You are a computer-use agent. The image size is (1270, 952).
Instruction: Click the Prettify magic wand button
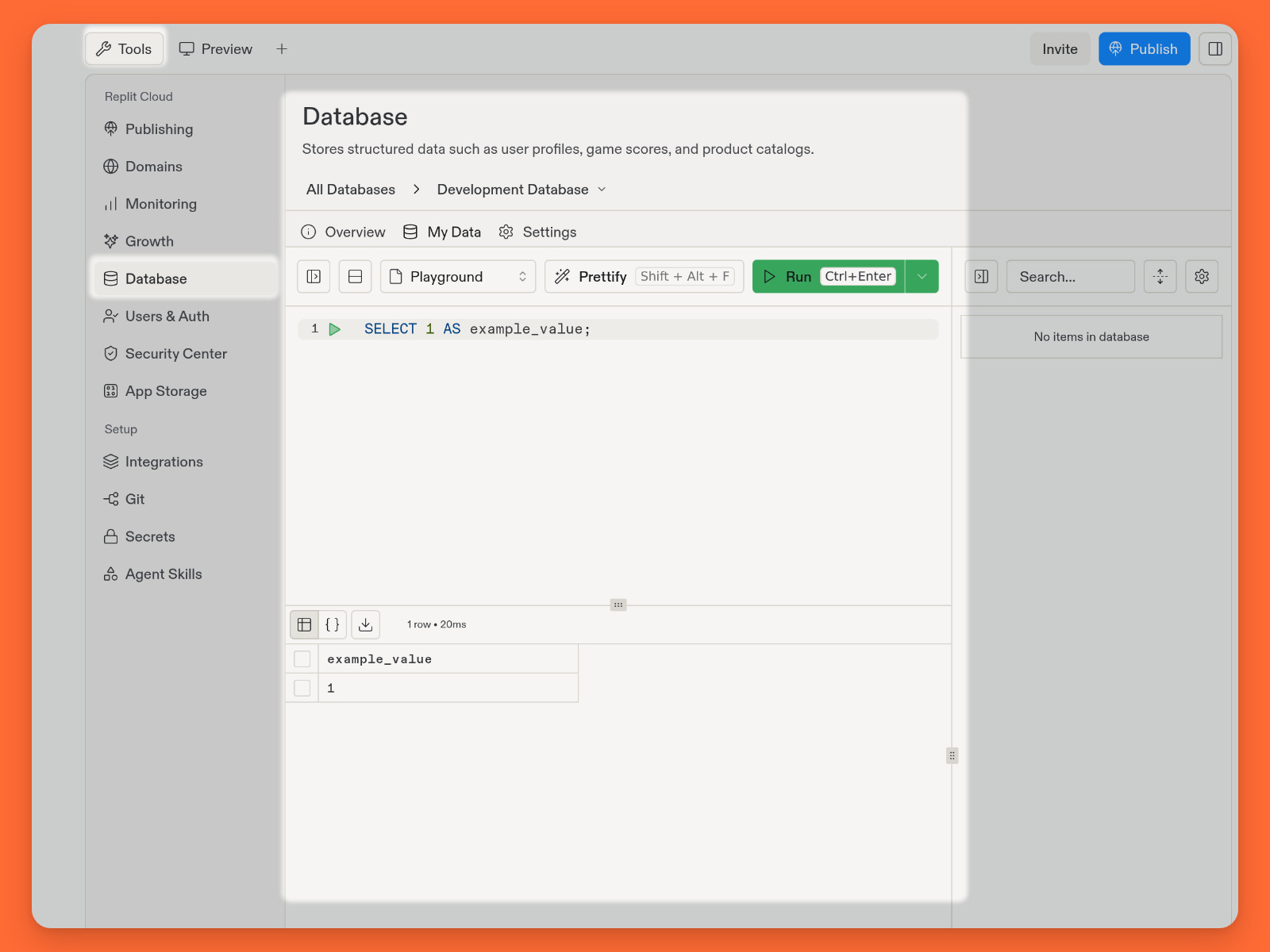(x=644, y=276)
